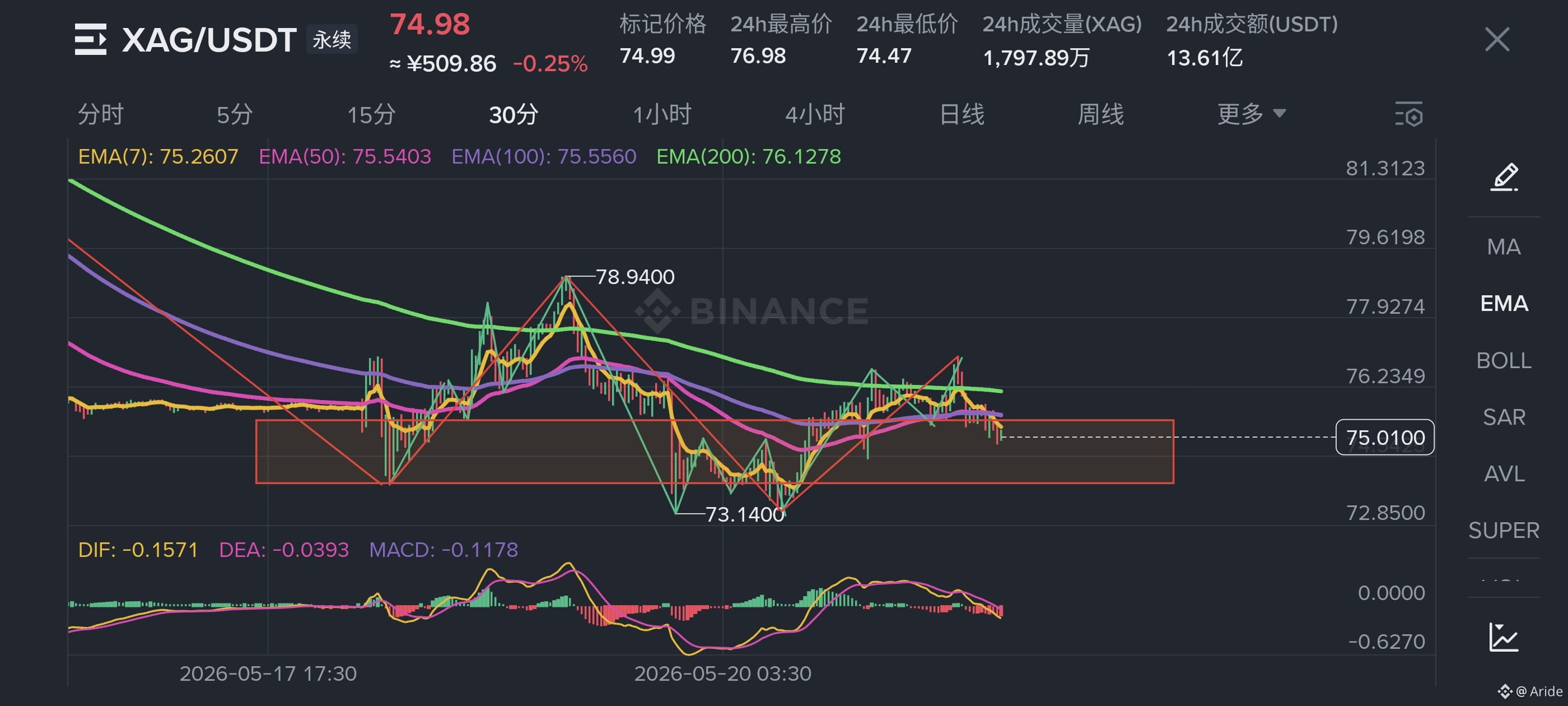Click the 标记价格 value 74.99
1568x706 pixels.
[x=647, y=56]
